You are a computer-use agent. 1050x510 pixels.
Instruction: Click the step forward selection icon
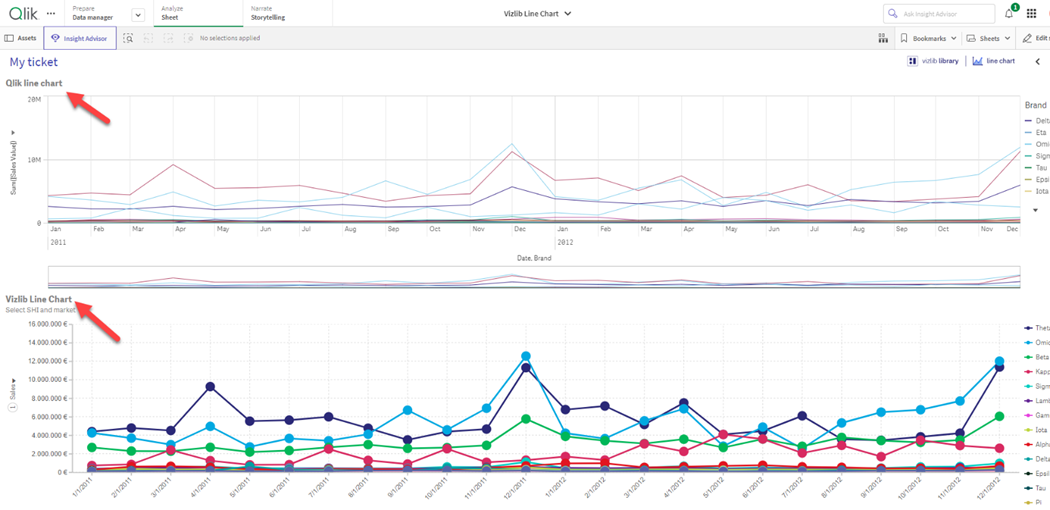click(168, 38)
